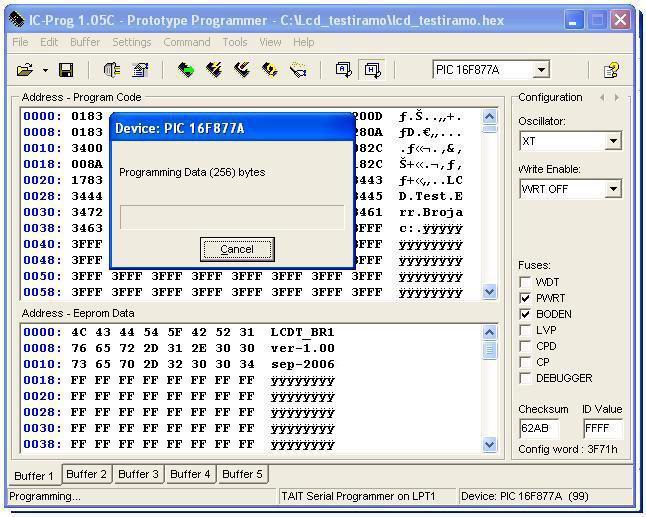Switch to Buffer 1 tab
This screenshot has height=517, width=646.
pyautogui.click(x=34, y=476)
